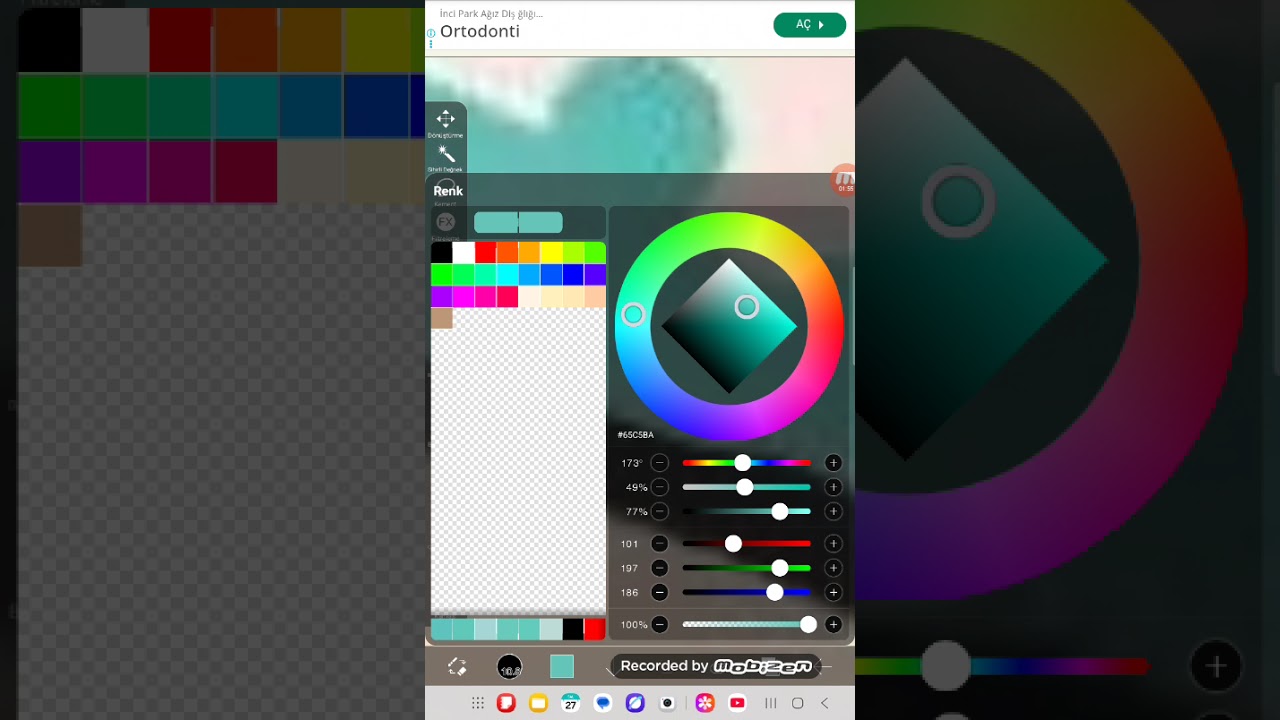The image size is (1280, 720).
Task: Tap the Mobizen floating recorder bubble
Action: pos(844,181)
